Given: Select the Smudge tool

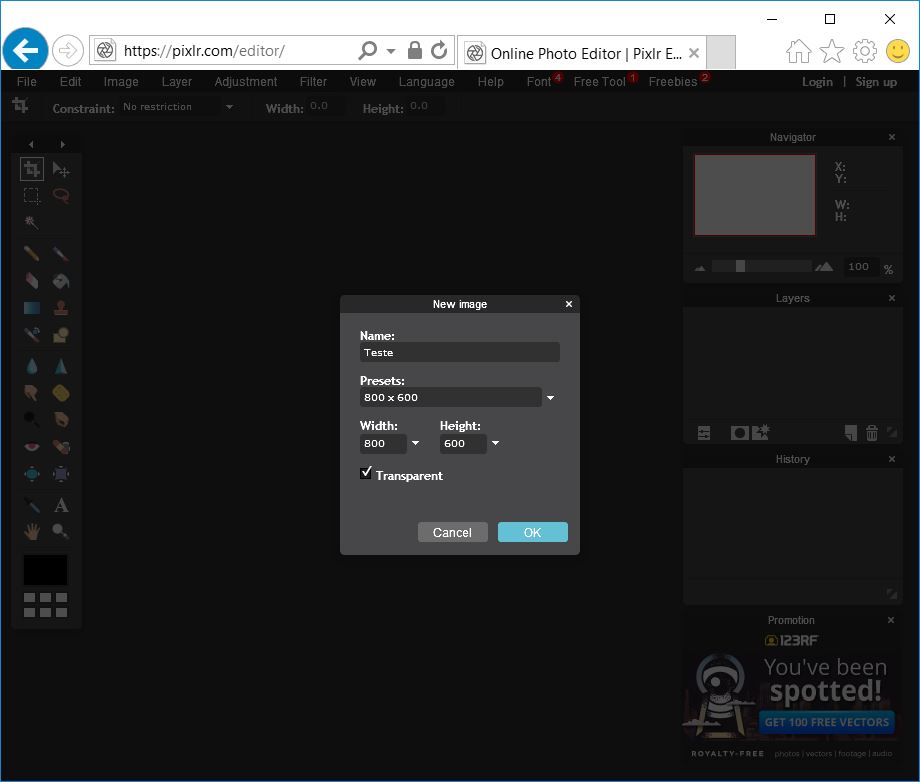Looking at the screenshot, I should pyautogui.click(x=32, y=392).
